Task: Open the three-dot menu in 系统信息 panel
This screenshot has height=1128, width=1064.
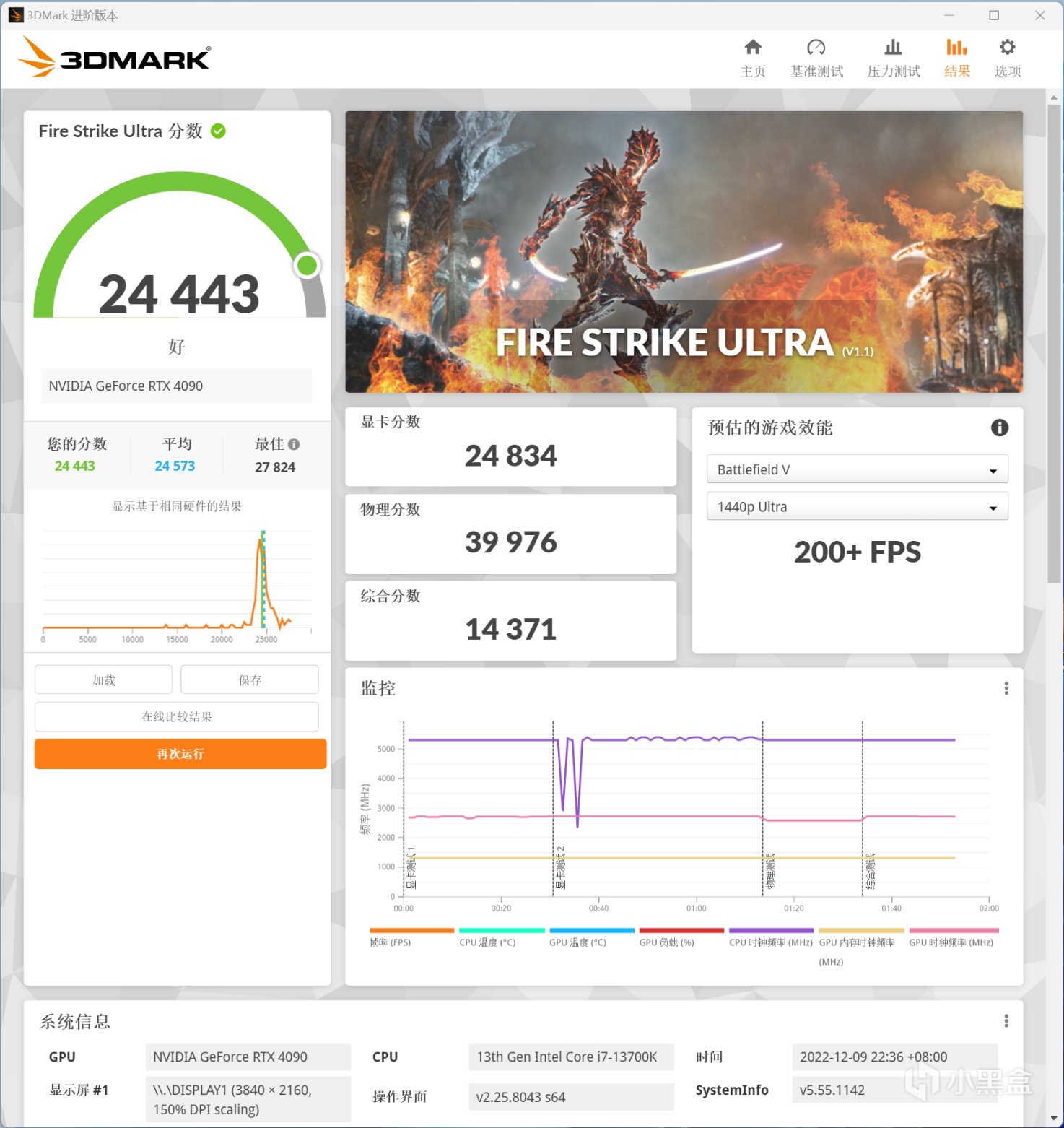Action: [x=1006, y=1021]
